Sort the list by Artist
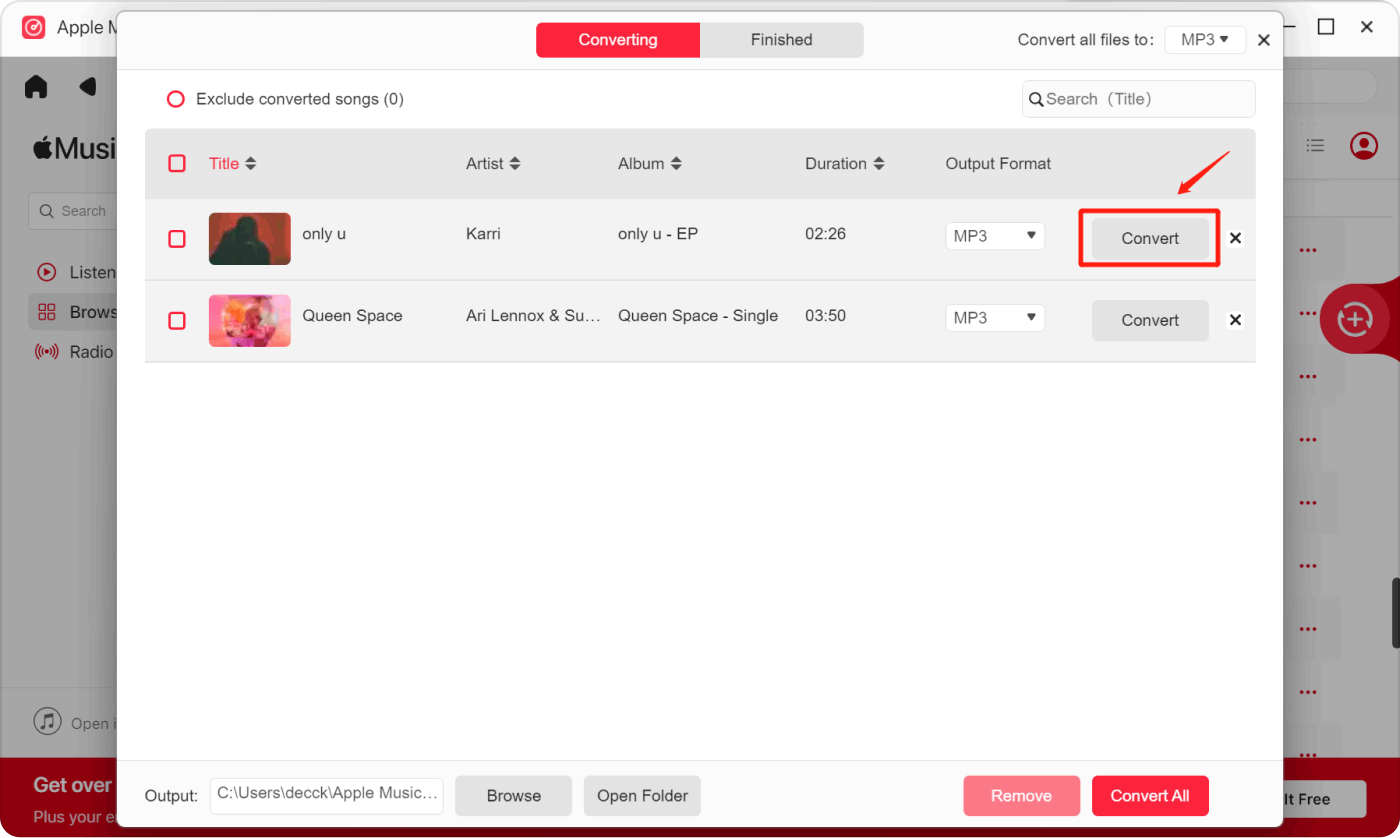The image size is (1400, 838). point(493,163)
